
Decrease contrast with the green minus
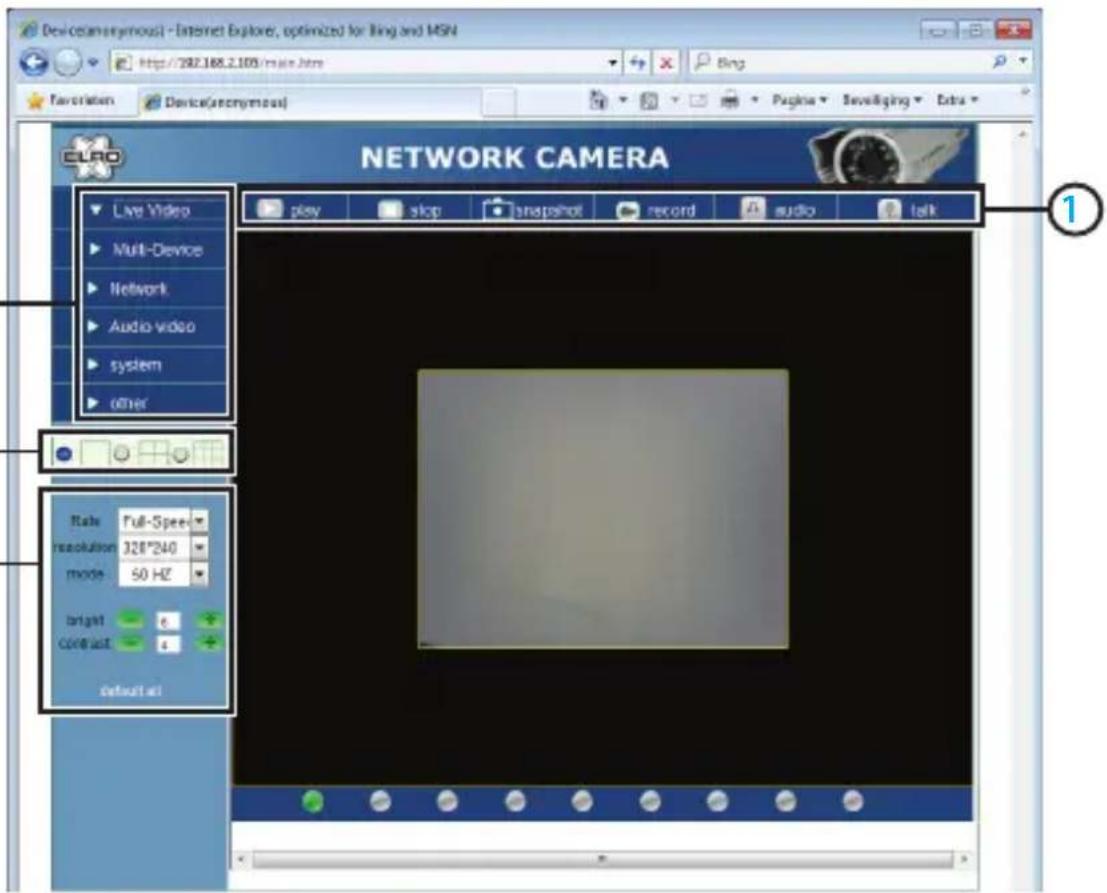(130, 642)
